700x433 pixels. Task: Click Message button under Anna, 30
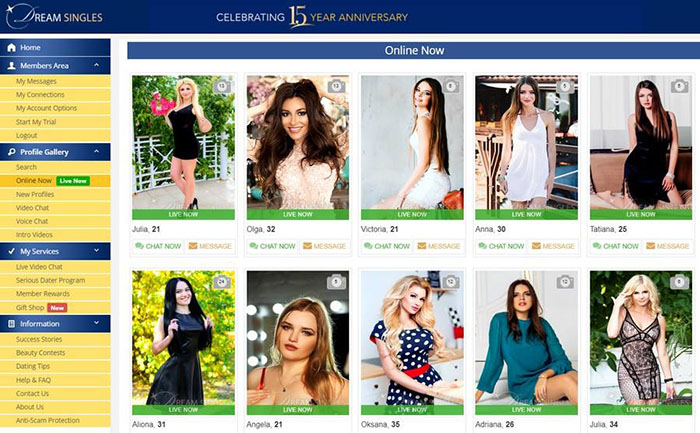[553, 246]
